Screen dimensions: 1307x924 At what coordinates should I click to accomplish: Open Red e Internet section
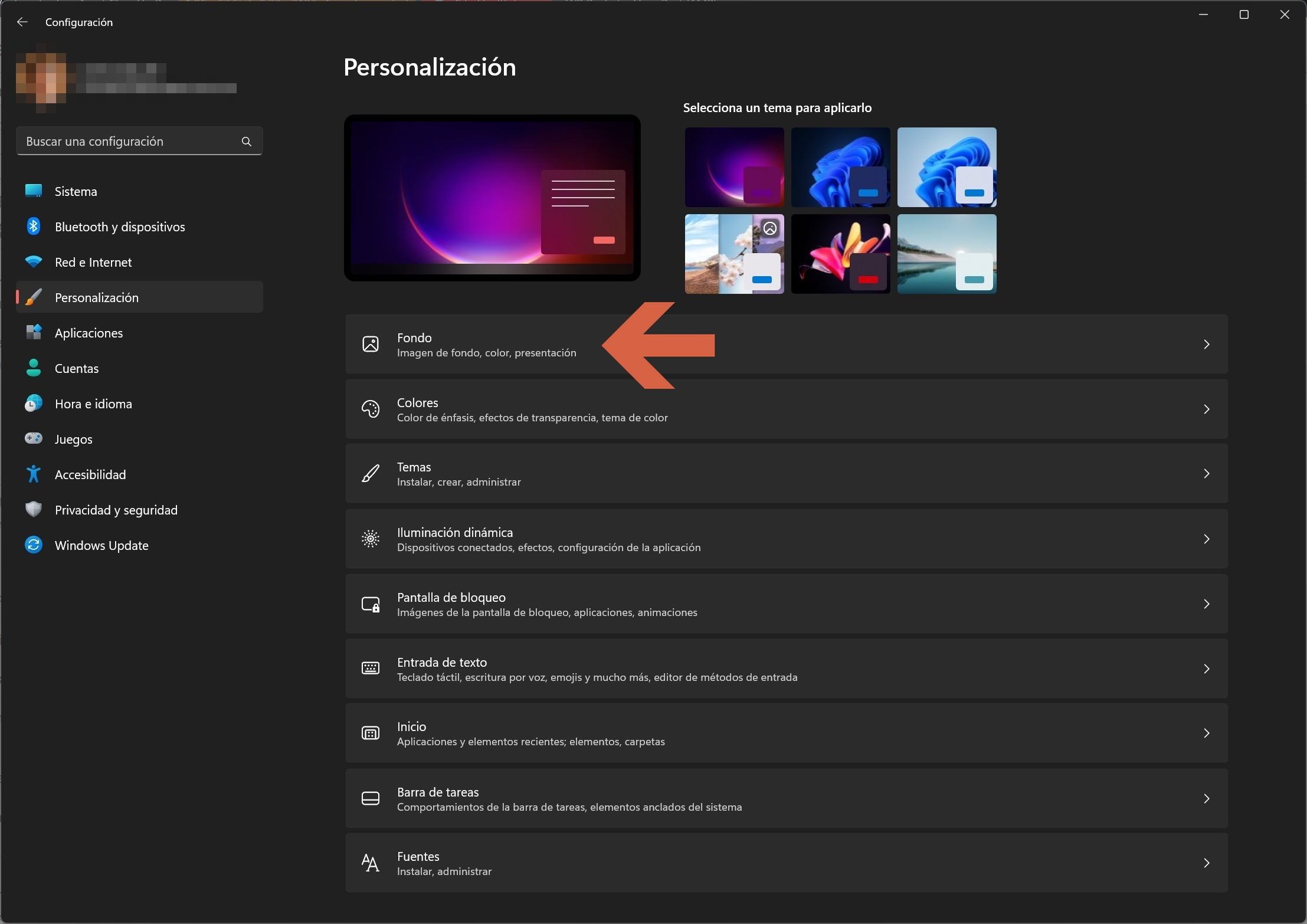(139, 262)
